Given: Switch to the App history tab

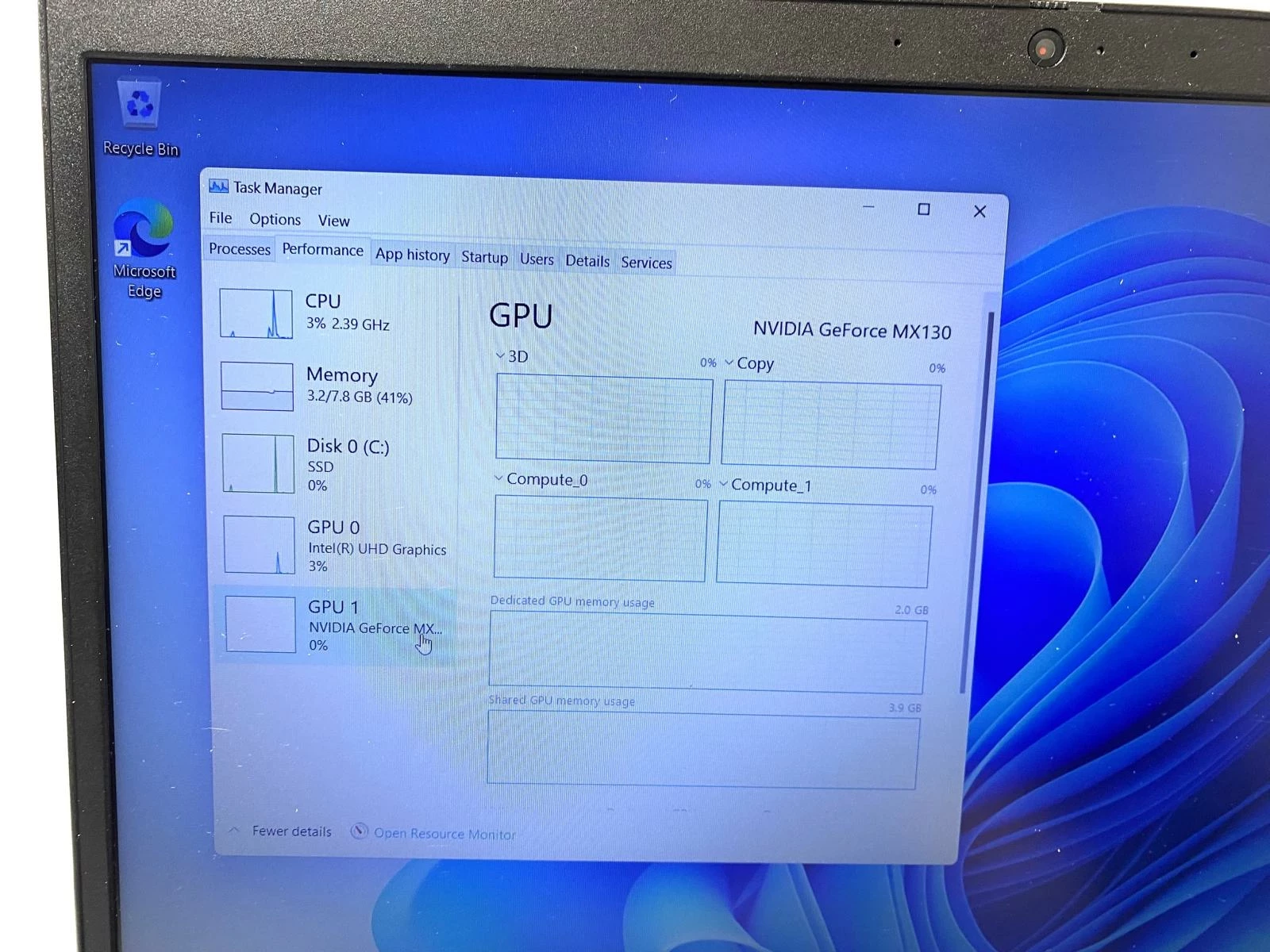Looking at the screenshot, I should pyautogui.click(x=413, y=255).
